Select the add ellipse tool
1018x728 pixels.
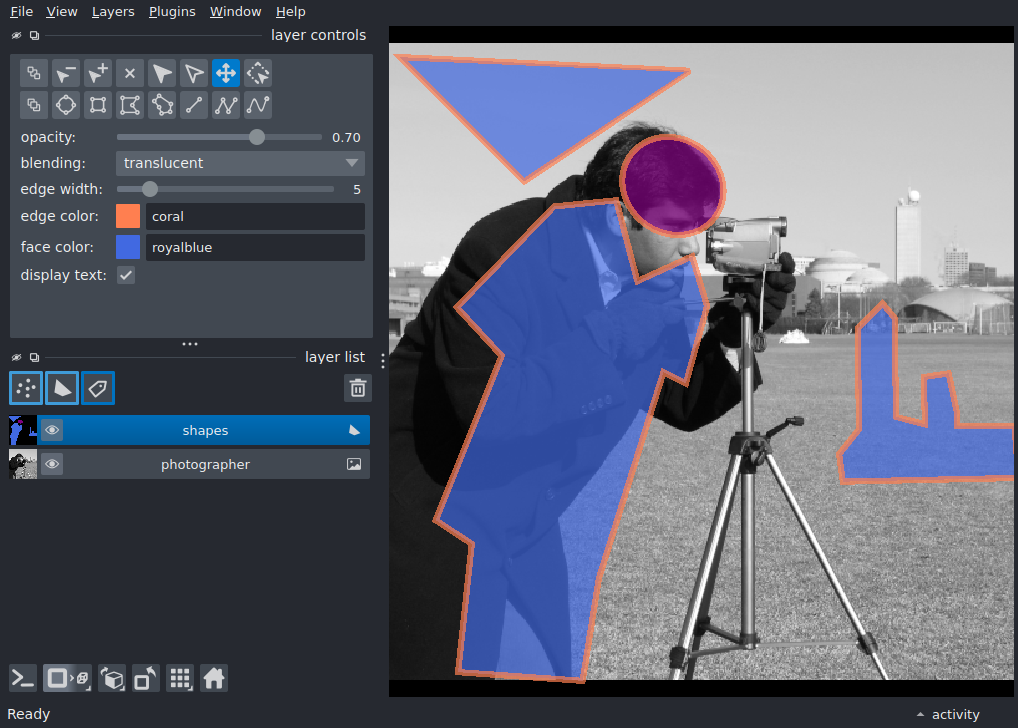(x=66, y=105)
